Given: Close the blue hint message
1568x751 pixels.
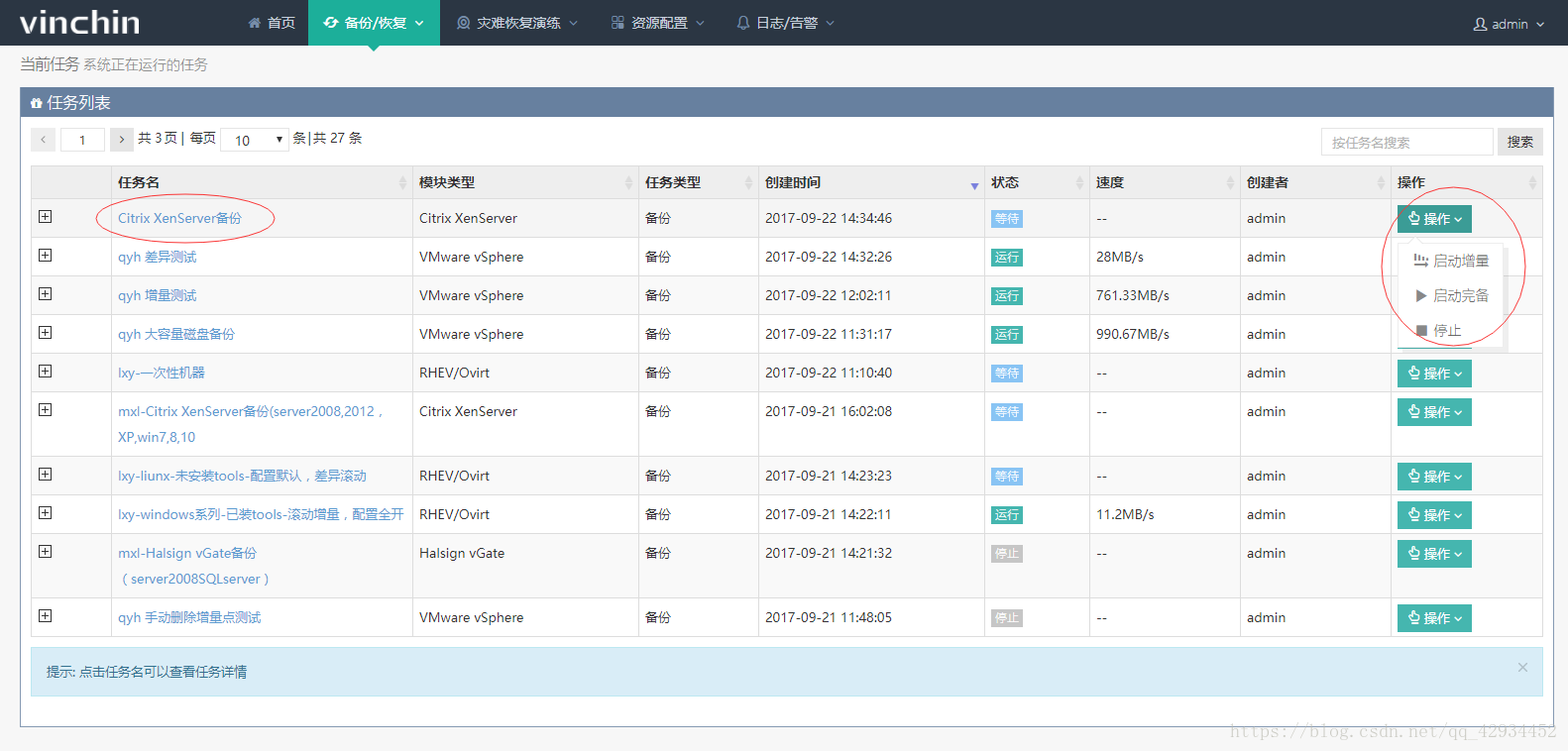Looking at the screenshot, I should (x=1521, y=668).
